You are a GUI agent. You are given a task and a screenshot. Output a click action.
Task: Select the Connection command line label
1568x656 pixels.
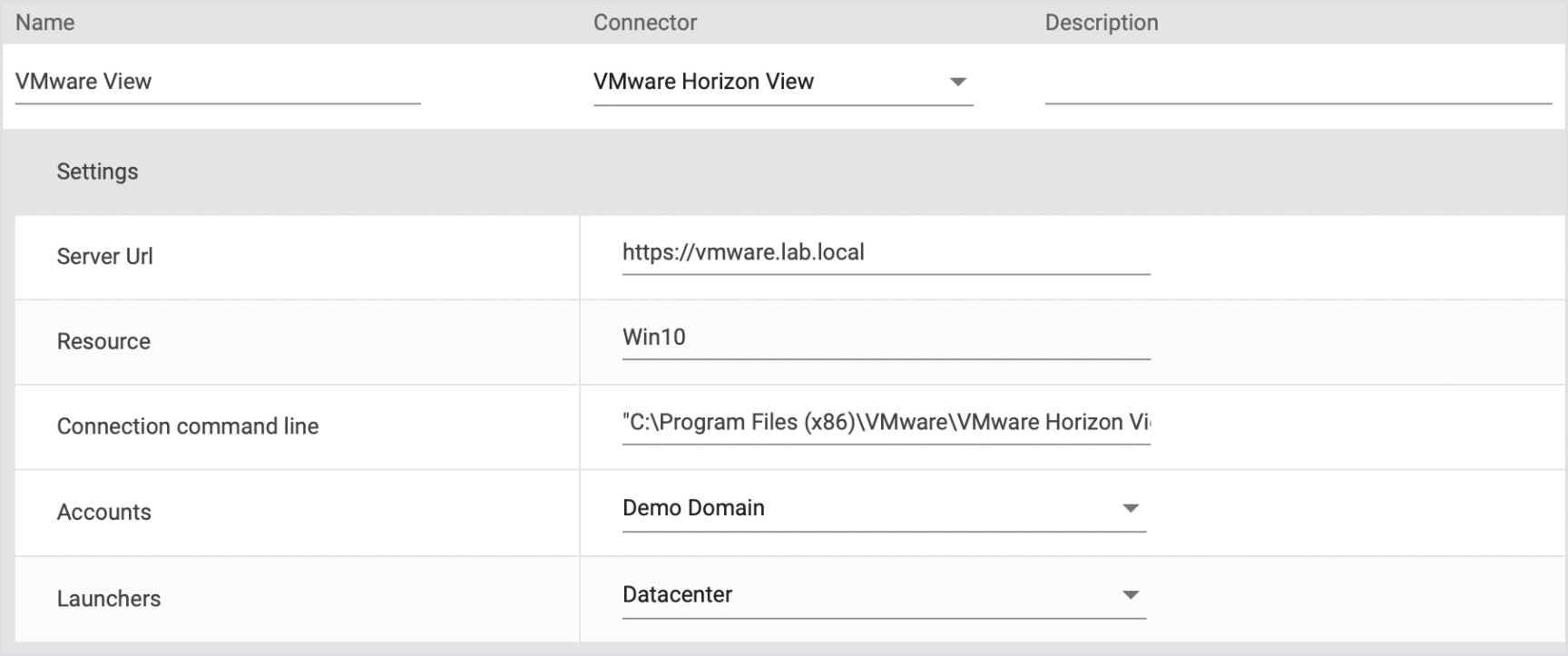188,426
